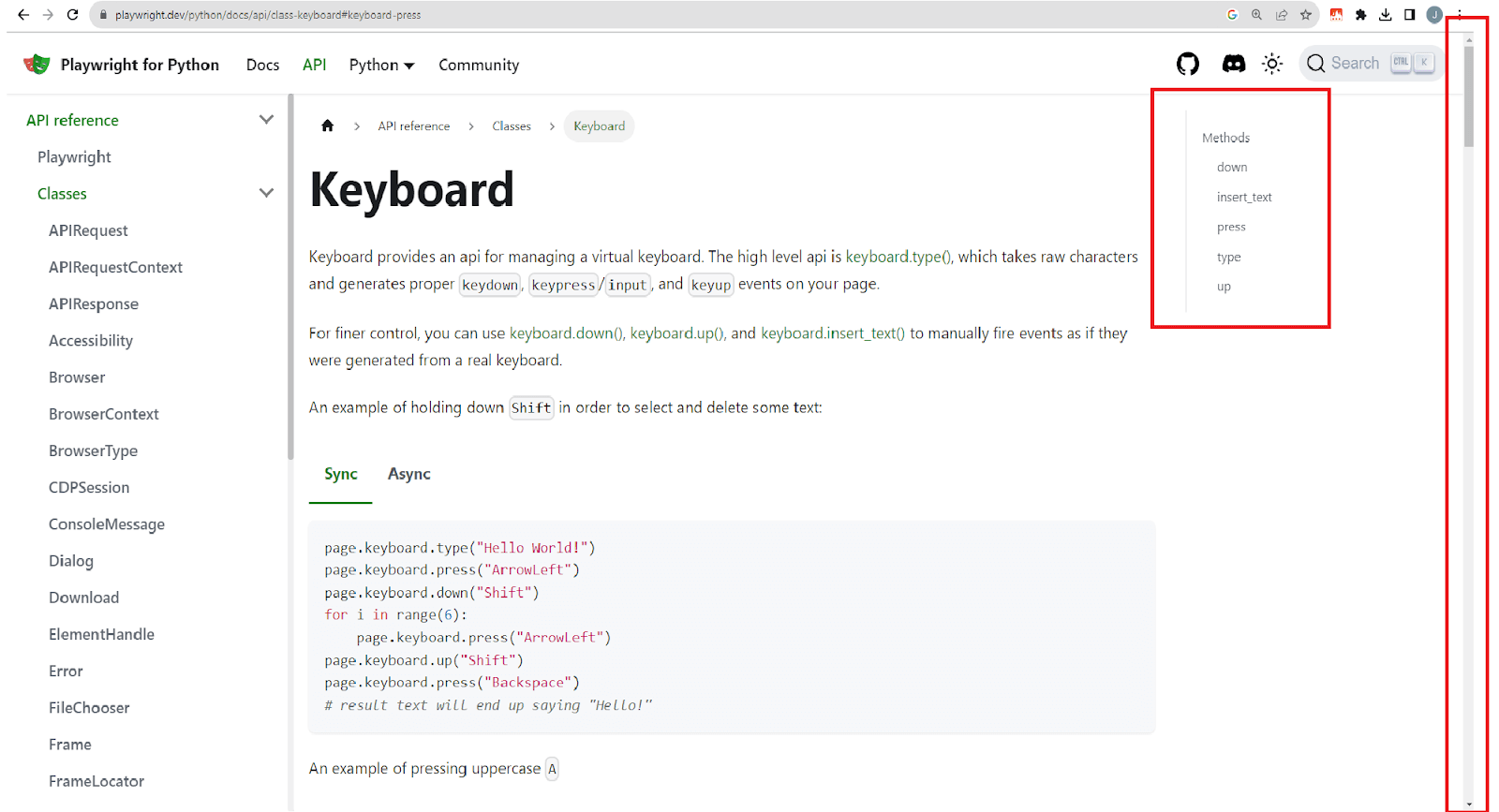
Task: Click the browser address bar URL
Action: 268,15
